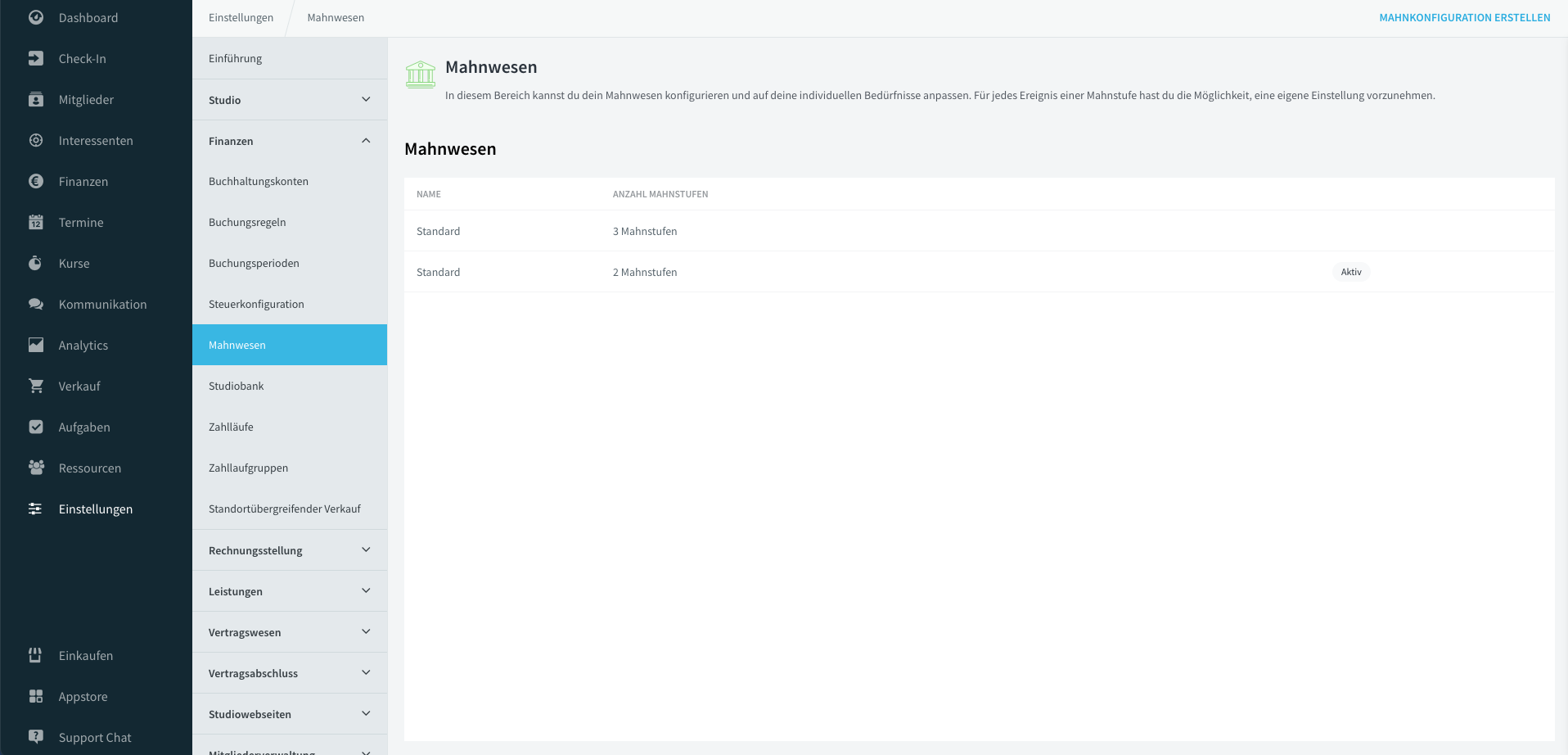
Task: Click the Analytics chart icon
Action: tap(36, 345)
